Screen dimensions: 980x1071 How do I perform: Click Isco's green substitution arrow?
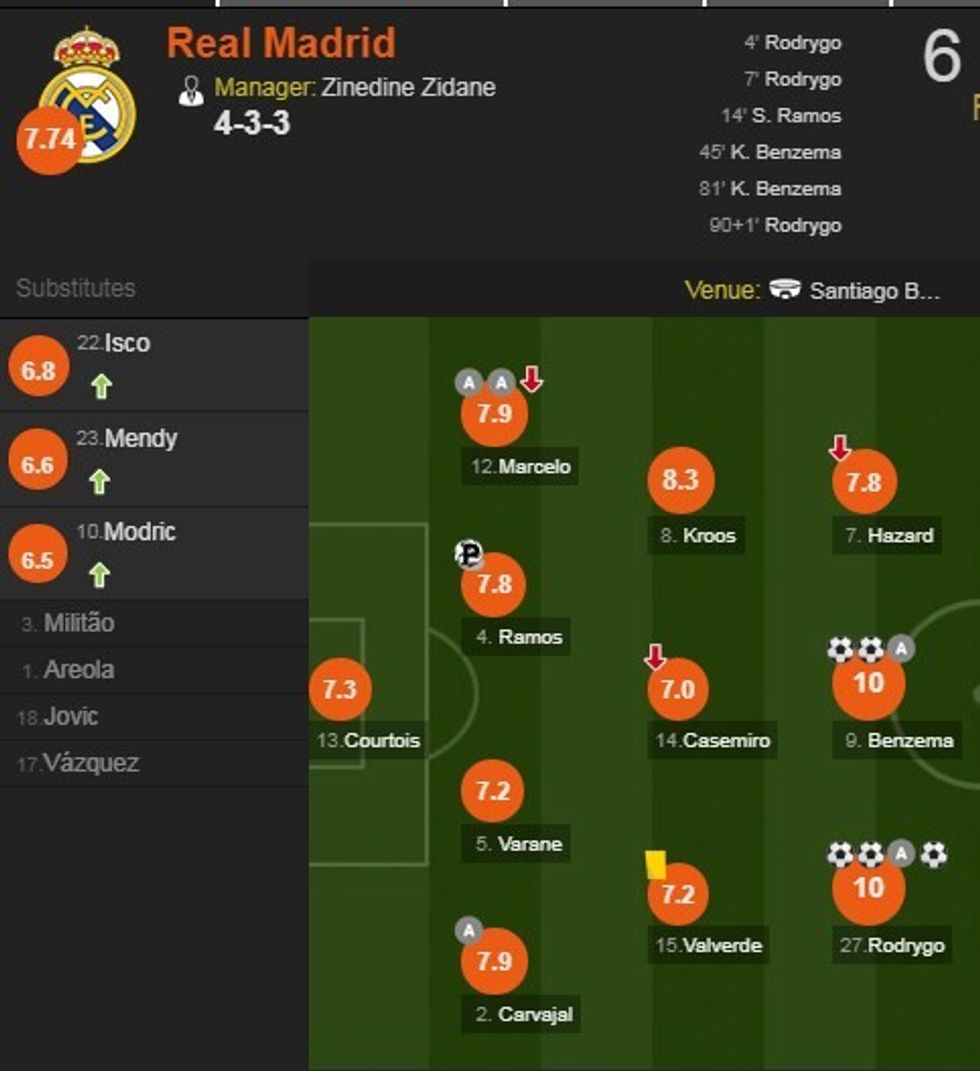pyautogui.click(x=100, y=387)
